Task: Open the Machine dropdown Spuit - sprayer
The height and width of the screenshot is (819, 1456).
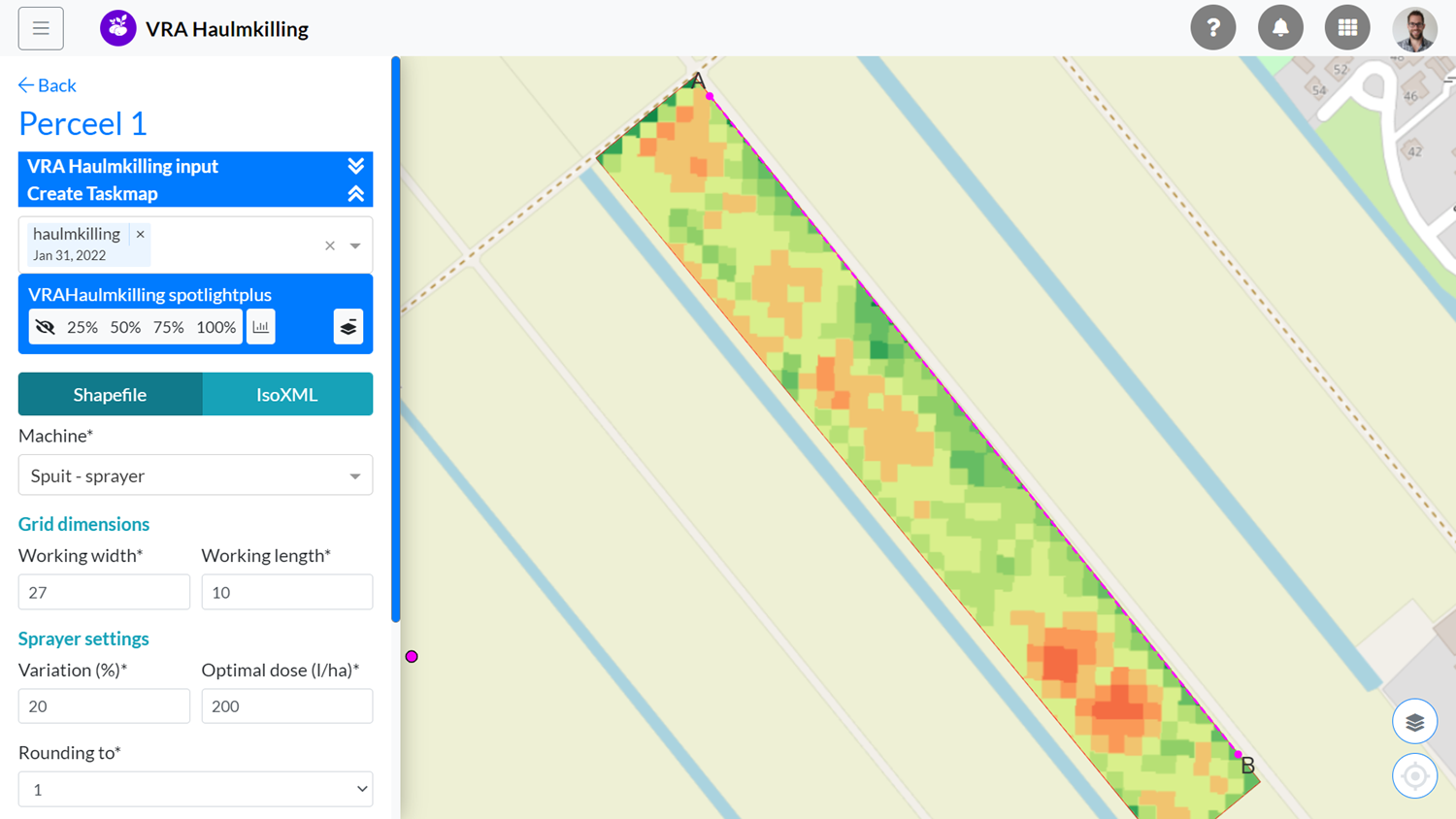Action: coord(195,475)
